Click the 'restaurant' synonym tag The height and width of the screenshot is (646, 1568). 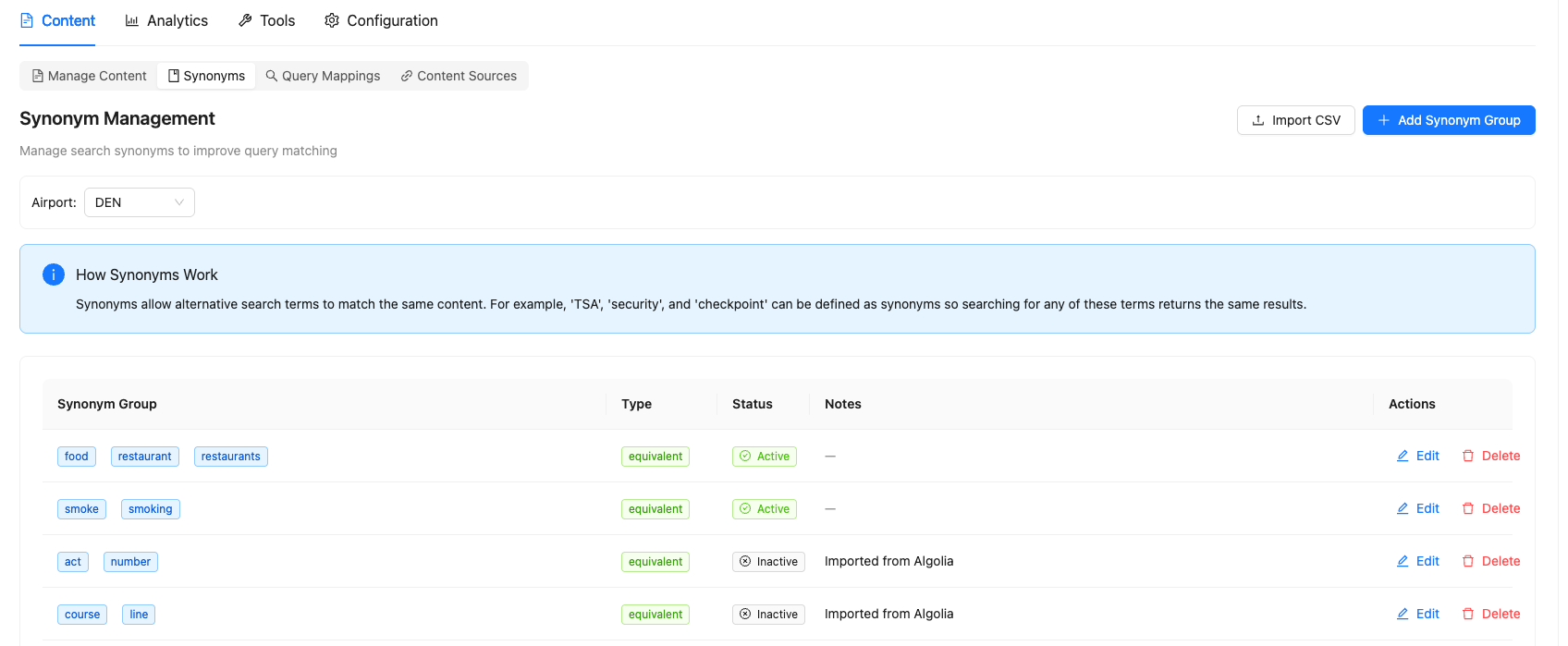(x=145, y=457)
